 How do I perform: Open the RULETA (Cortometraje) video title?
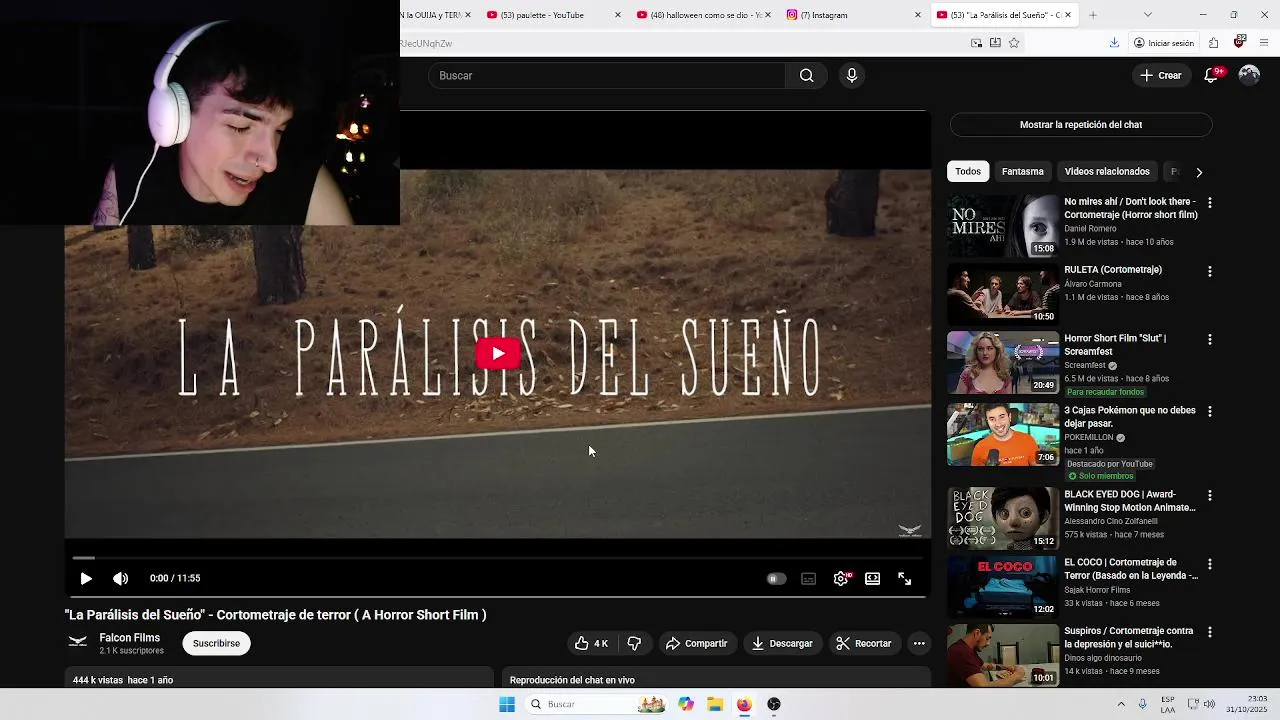click(1113, 270)
